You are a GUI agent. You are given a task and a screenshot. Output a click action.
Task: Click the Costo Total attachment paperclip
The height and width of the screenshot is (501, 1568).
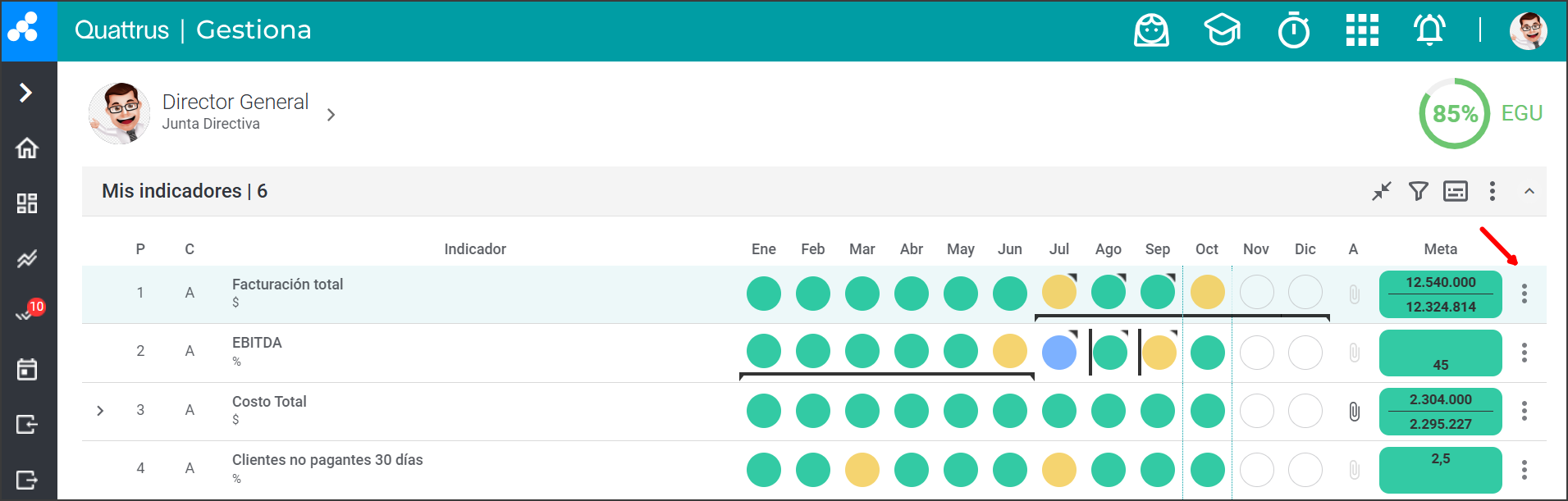coord(1354,411)
